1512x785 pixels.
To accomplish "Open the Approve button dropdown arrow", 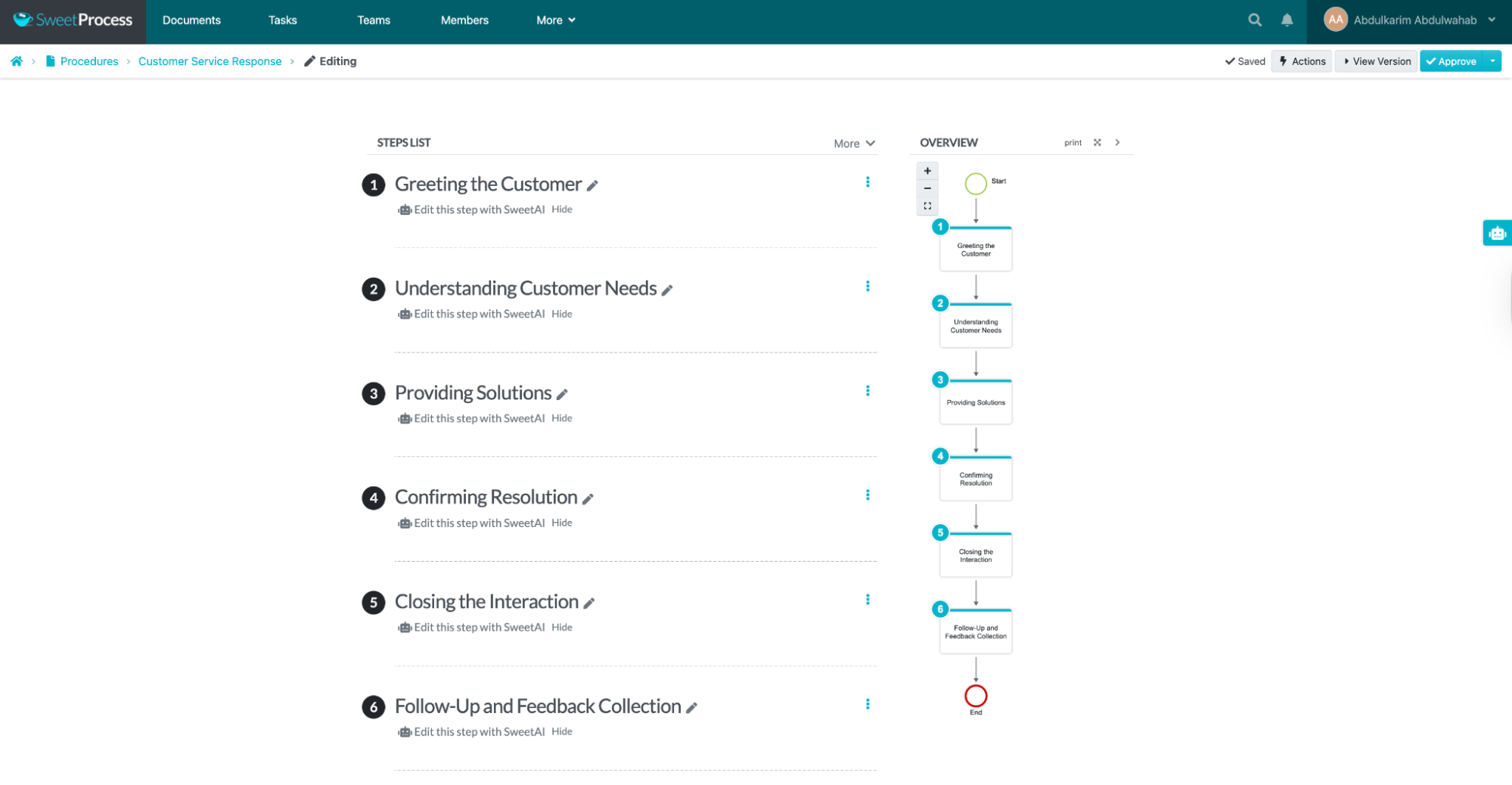I will [1492, 61].
